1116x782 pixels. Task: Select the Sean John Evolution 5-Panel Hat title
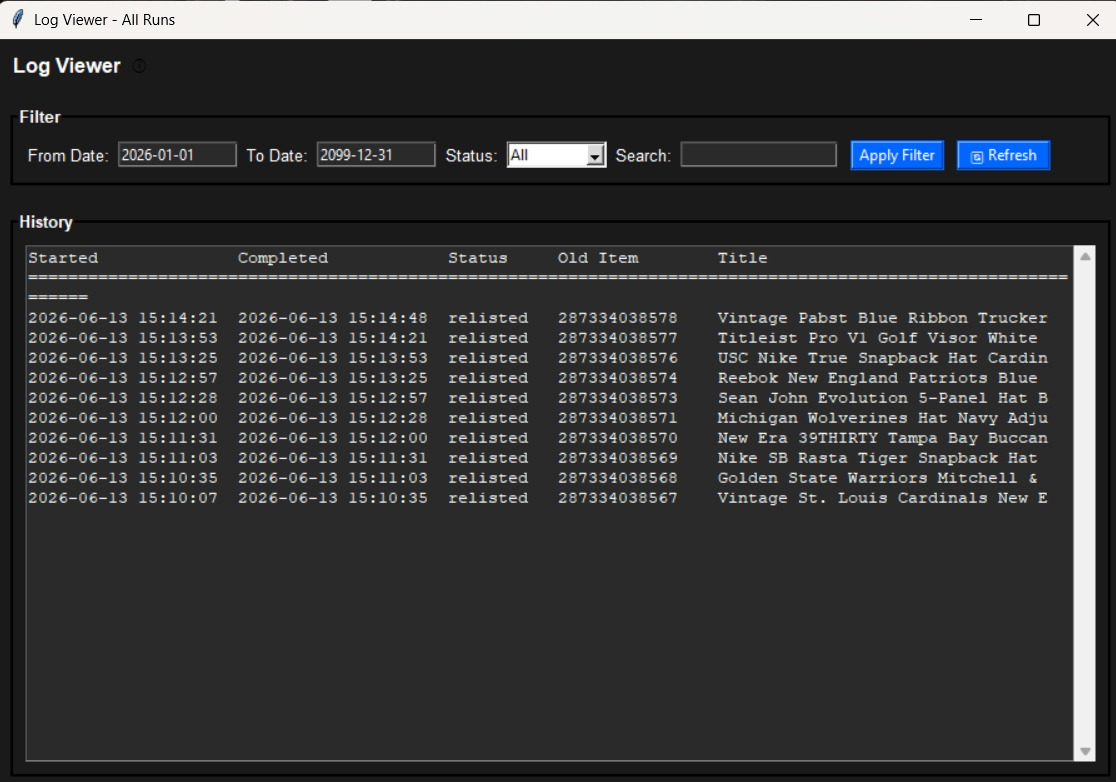[x=882, y=398]
